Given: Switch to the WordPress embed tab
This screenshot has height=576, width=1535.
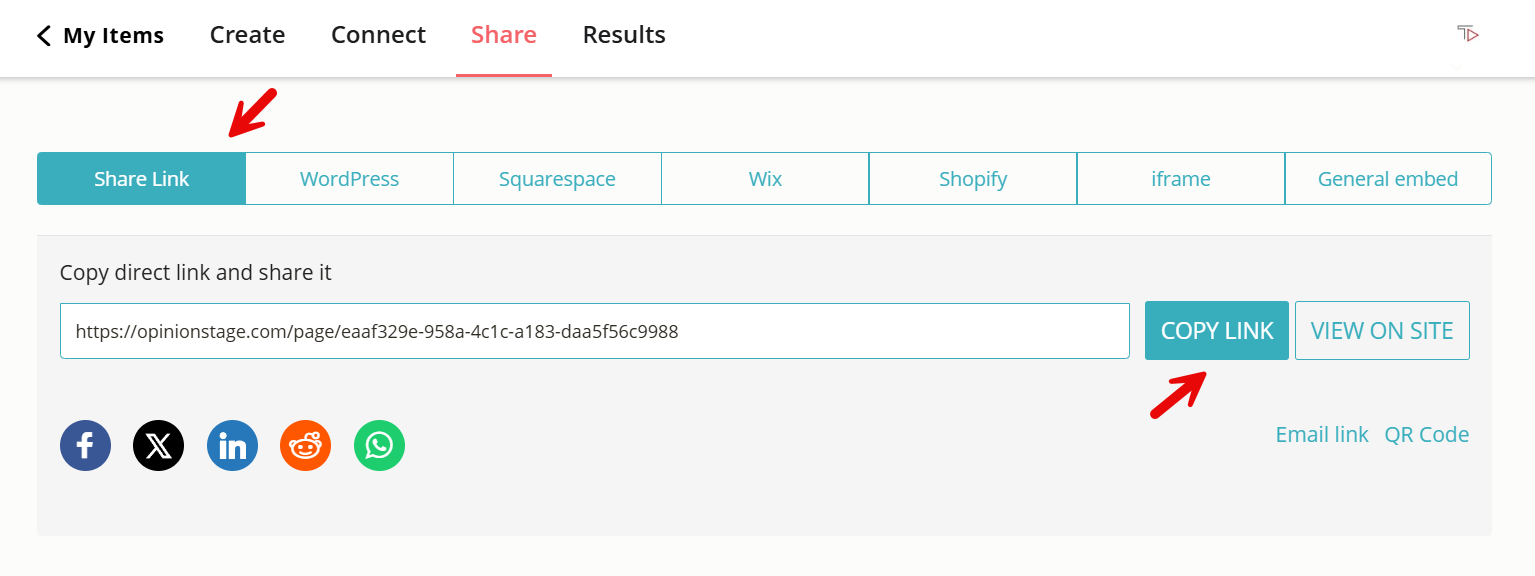Looking at the screenshot, I should point(349,178).
